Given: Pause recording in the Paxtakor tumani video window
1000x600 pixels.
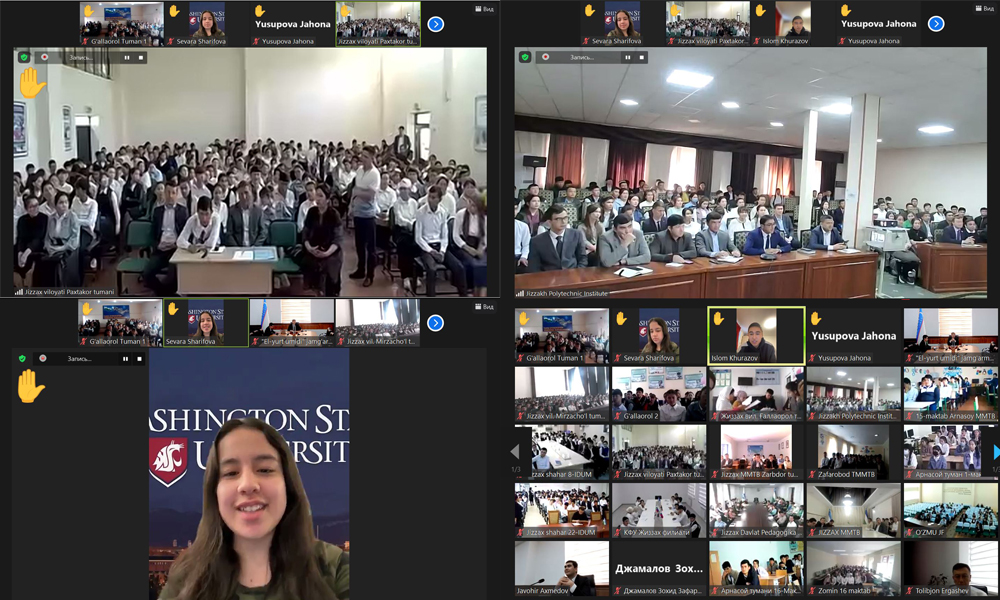Looking at the screenshot, I should (126, 57).
